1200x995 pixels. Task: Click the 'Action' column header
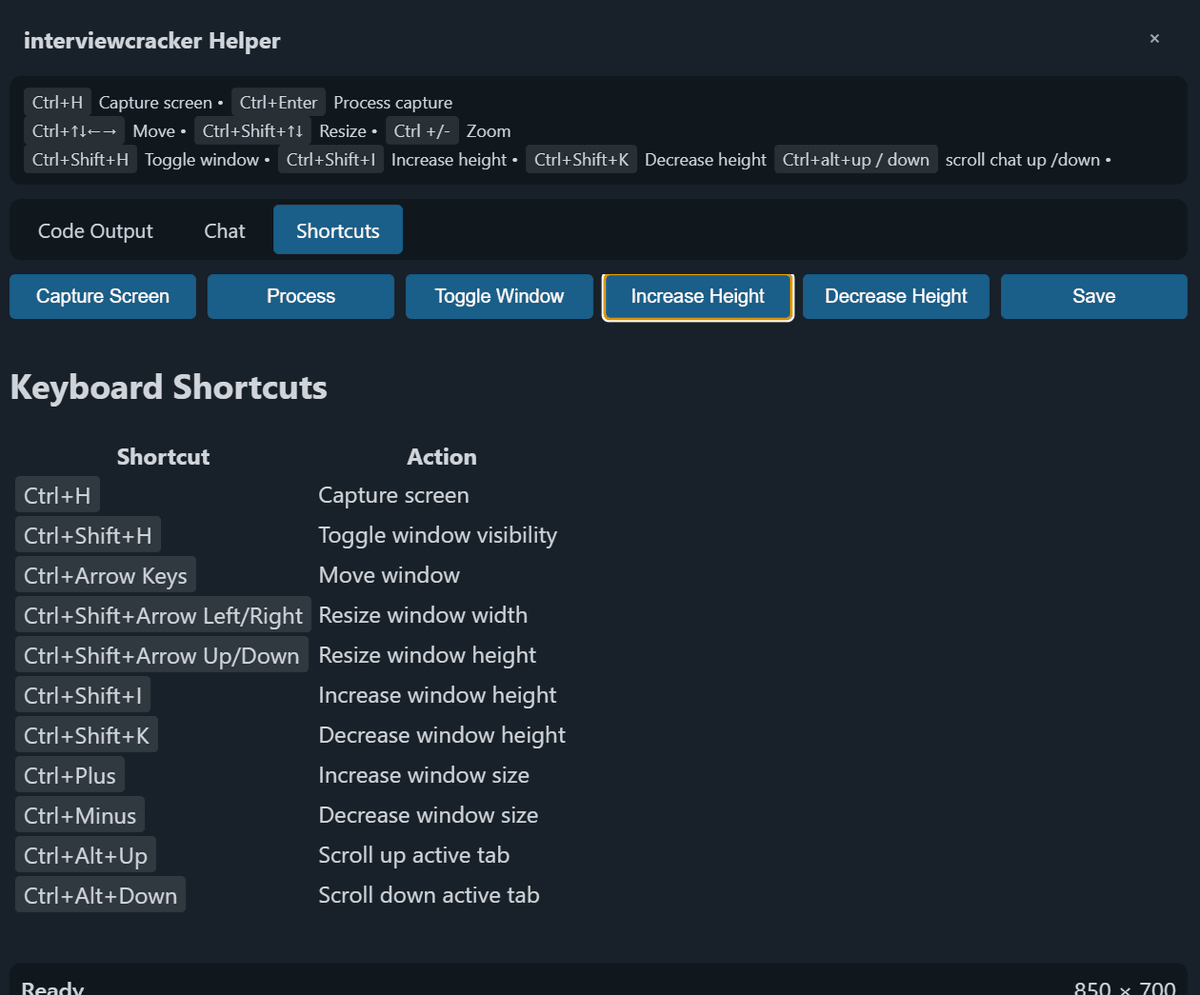(442, 457)
